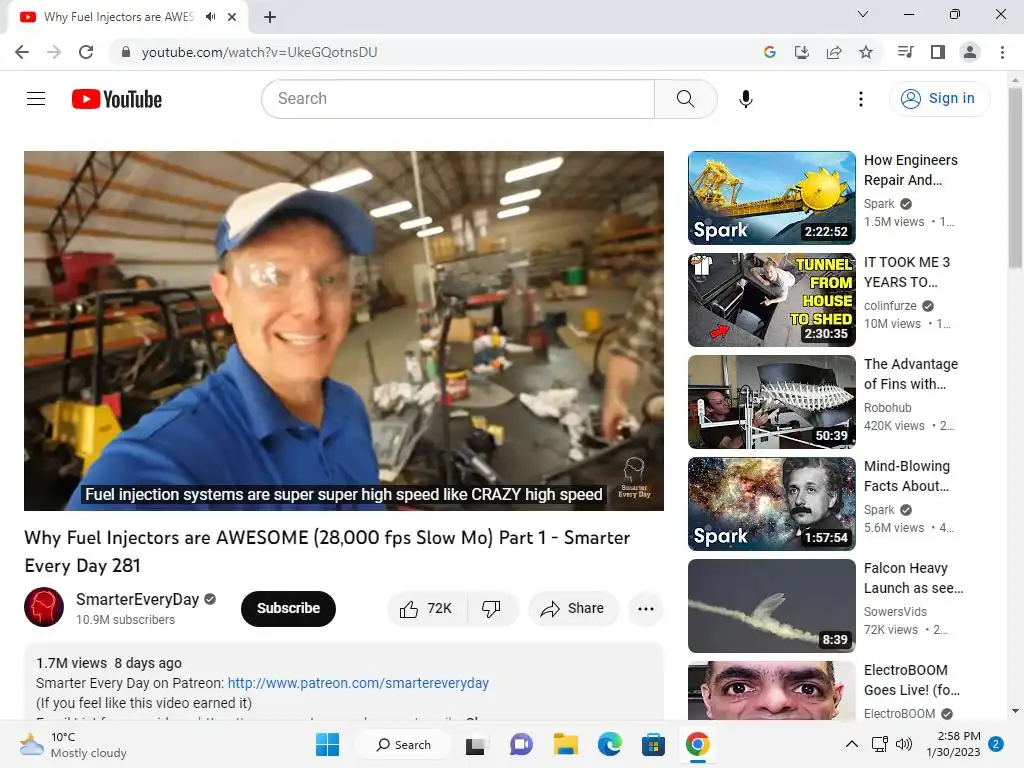This screenshot has height=768, width=1024.
Task: Open the tab search chevron
Action: click(863, 14)
